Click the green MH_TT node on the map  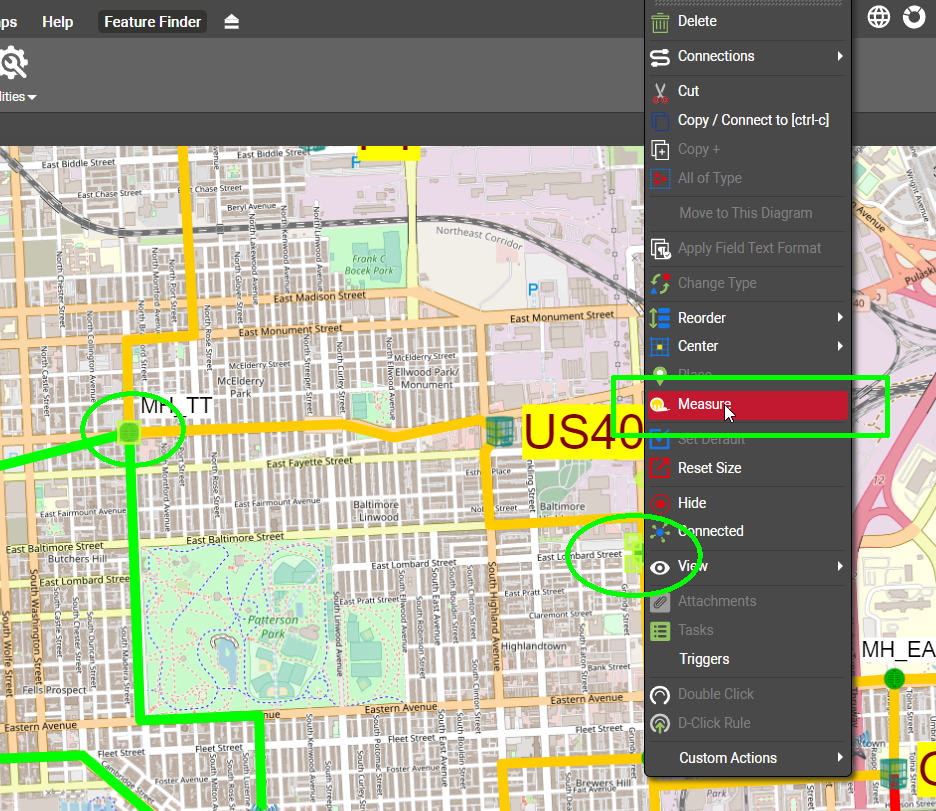point(128,432)
